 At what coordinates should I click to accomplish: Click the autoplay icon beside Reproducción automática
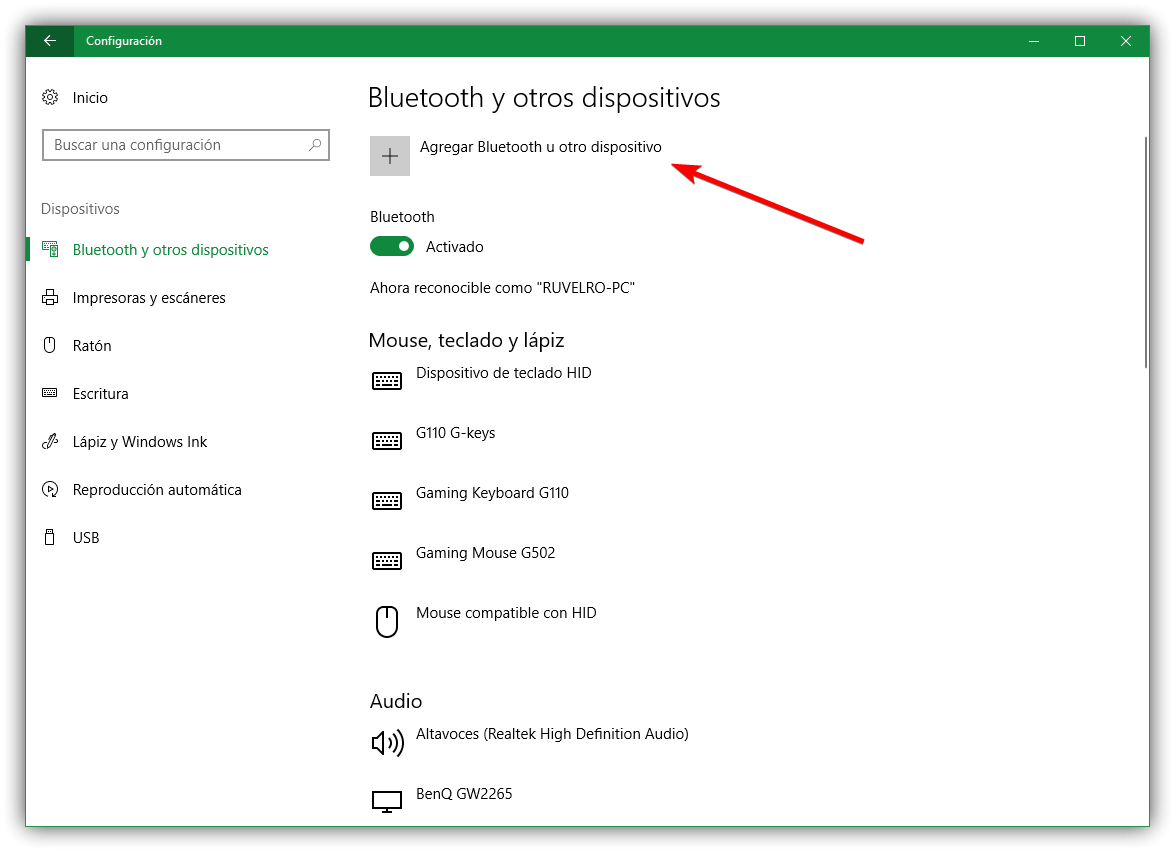point(50,489)
